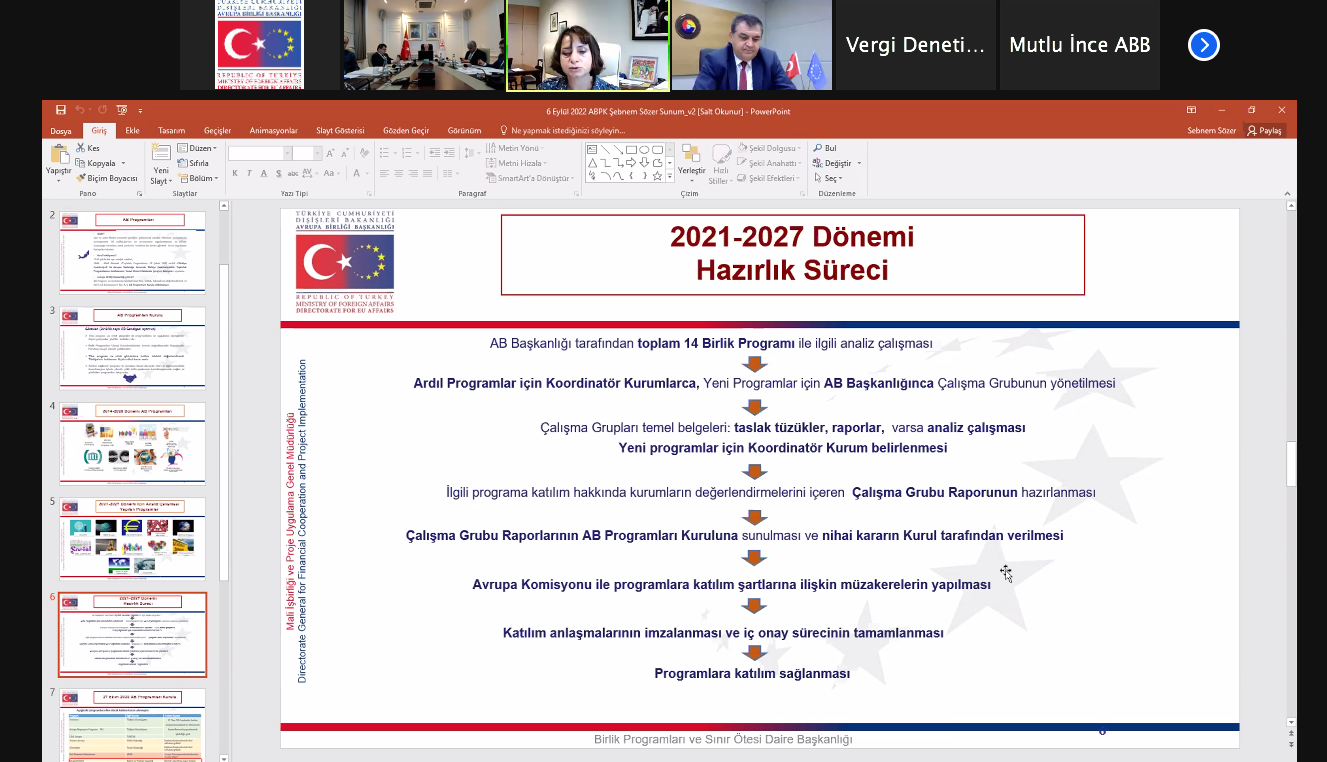Click the Paylaş share button
1327x762 pixels.
[x=1264, y=131]
